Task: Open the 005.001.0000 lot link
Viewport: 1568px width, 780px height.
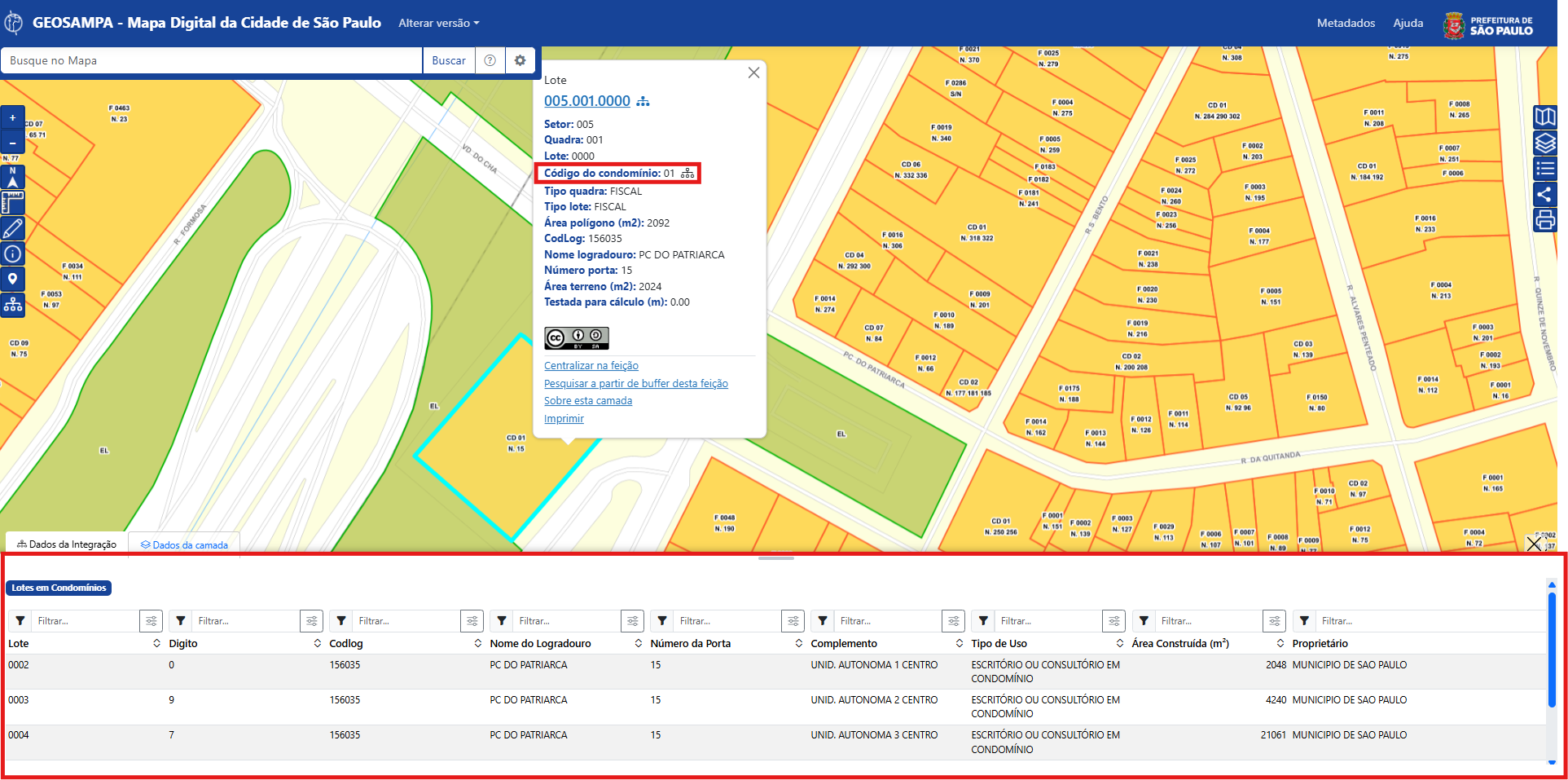Action: click(587, 101)
